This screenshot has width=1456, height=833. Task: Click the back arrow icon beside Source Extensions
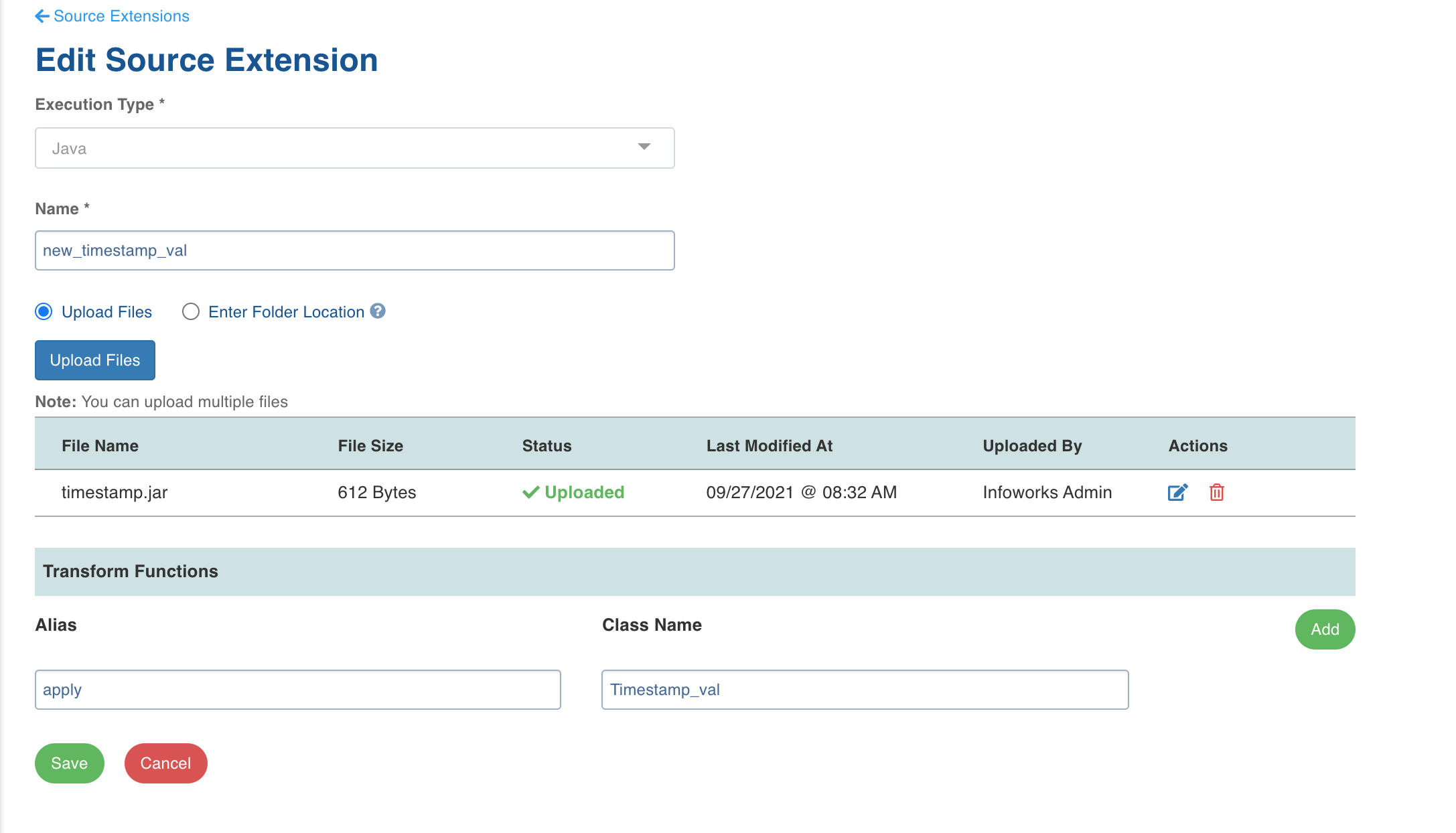(42, 16)
